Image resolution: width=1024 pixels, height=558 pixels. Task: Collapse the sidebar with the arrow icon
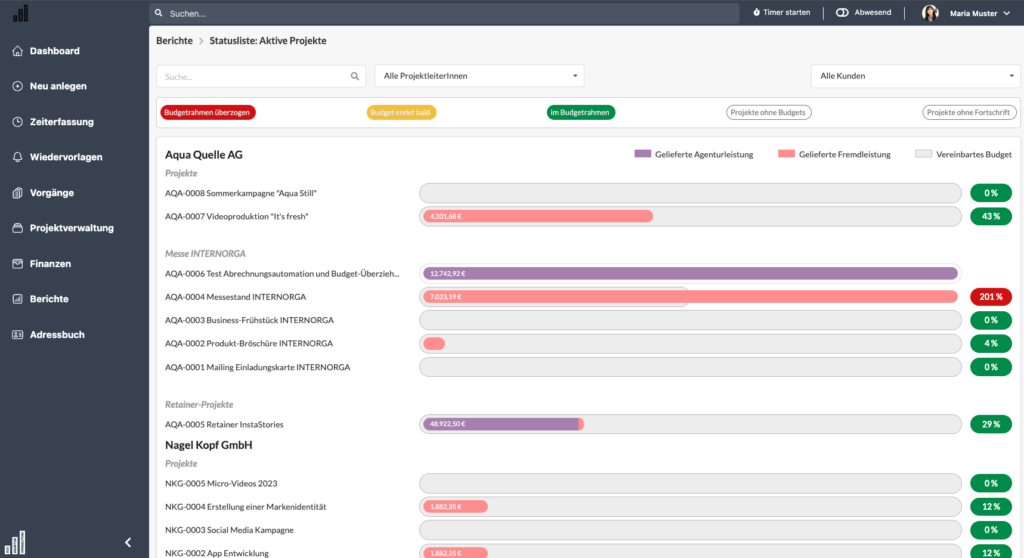(128, 542)
